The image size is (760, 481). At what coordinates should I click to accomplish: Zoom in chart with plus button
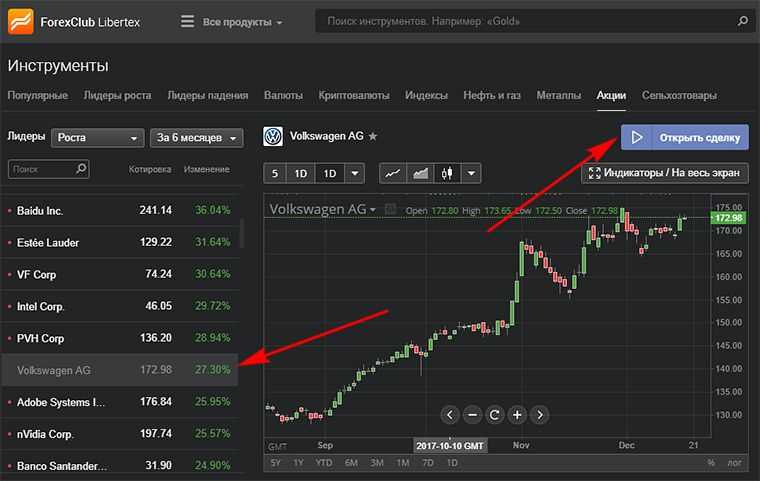tap(517, 415)
